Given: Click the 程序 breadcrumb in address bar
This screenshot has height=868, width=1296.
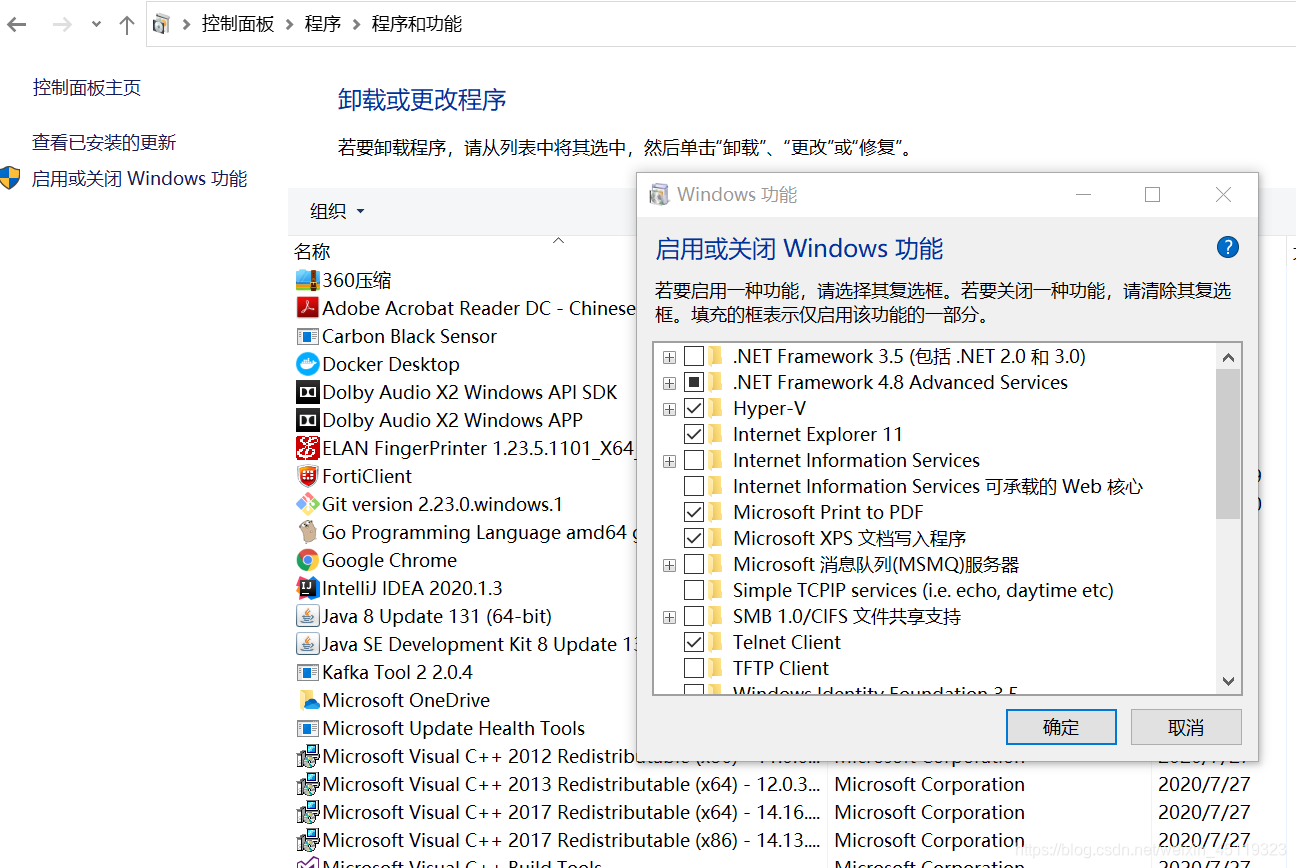Looking at the screenshot, I should (323, 24).
